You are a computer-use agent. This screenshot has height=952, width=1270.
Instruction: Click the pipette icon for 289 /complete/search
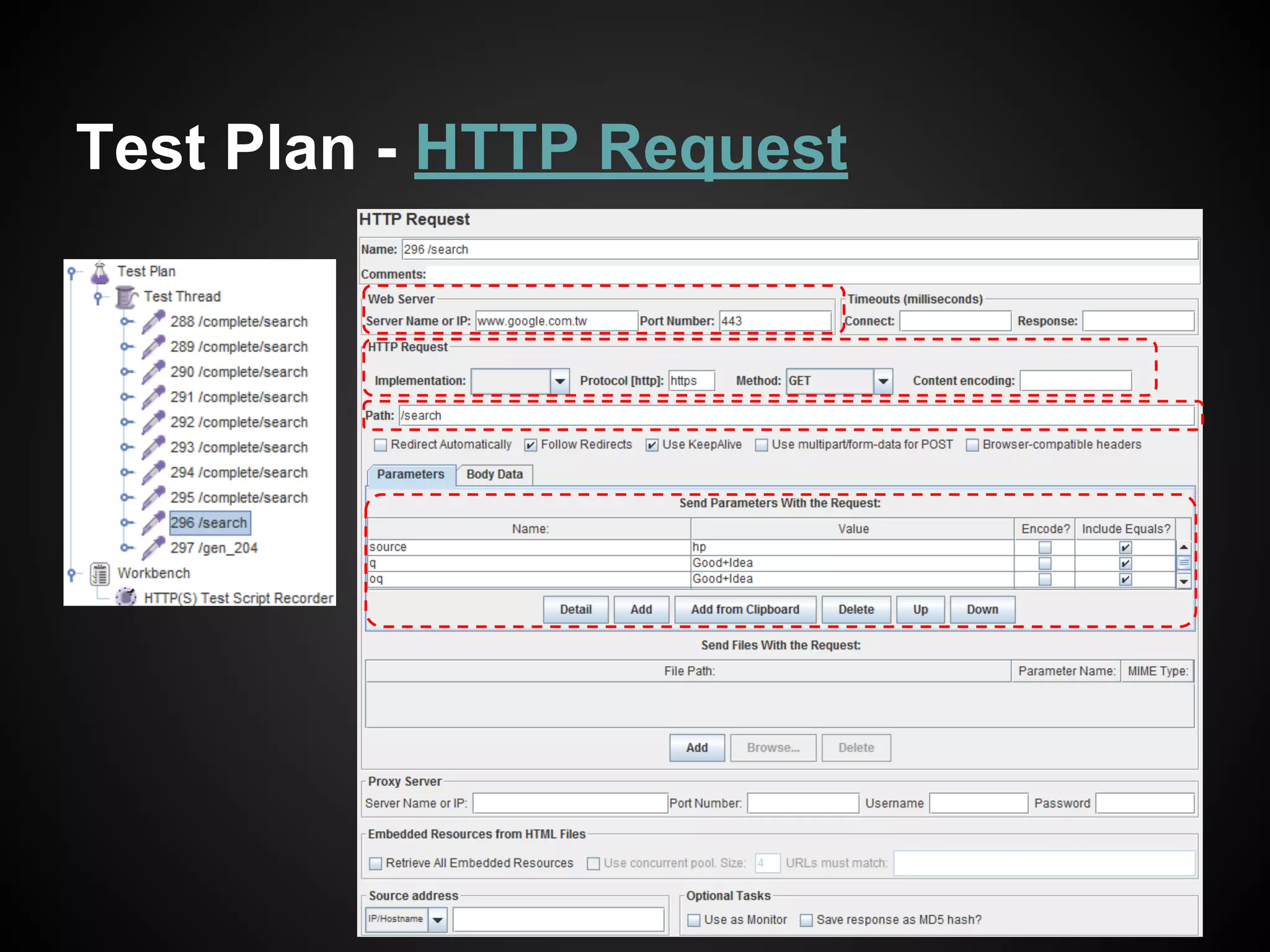point(153,347)
